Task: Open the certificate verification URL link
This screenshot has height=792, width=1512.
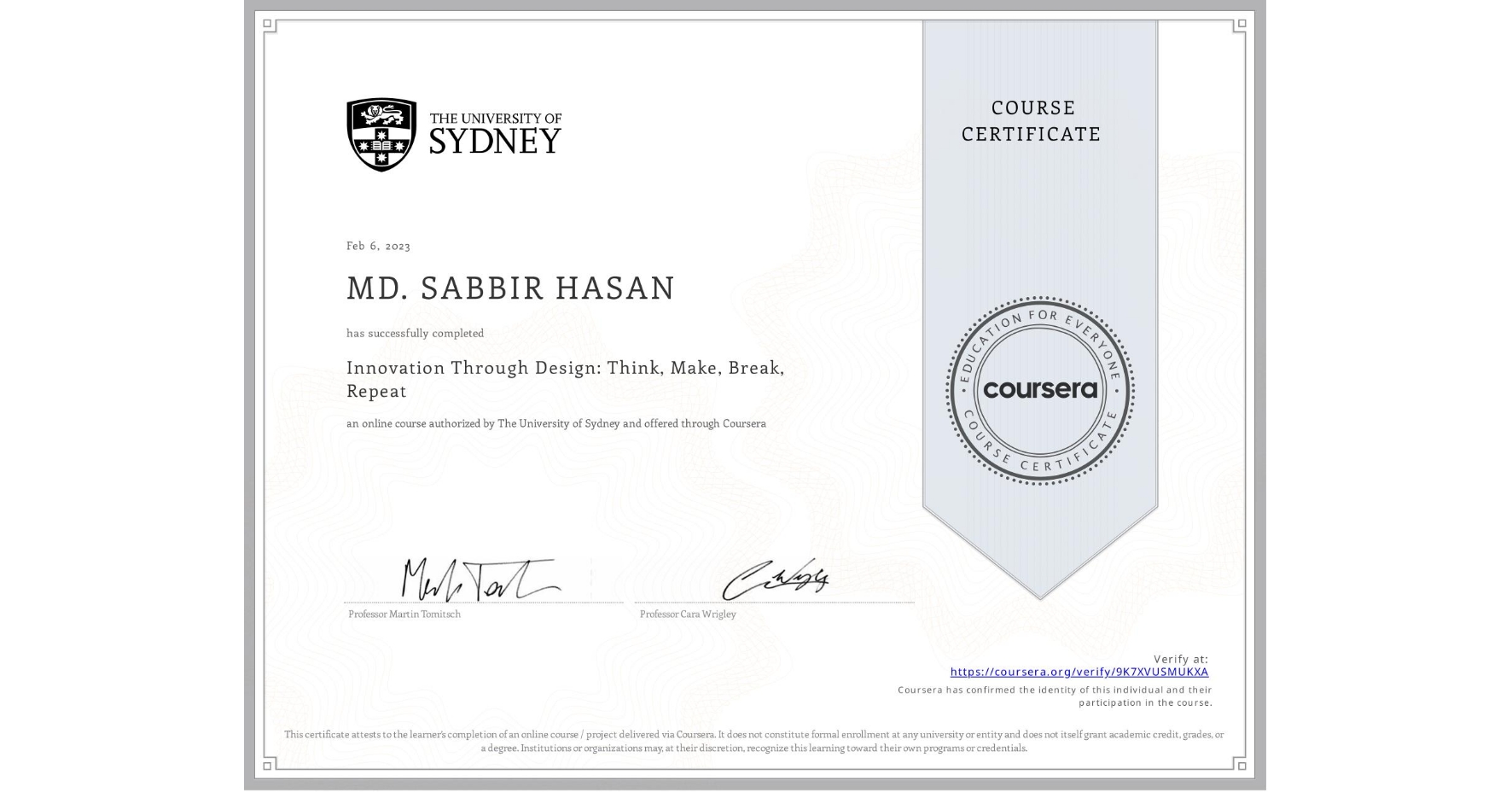Action: click(1079, 673)
